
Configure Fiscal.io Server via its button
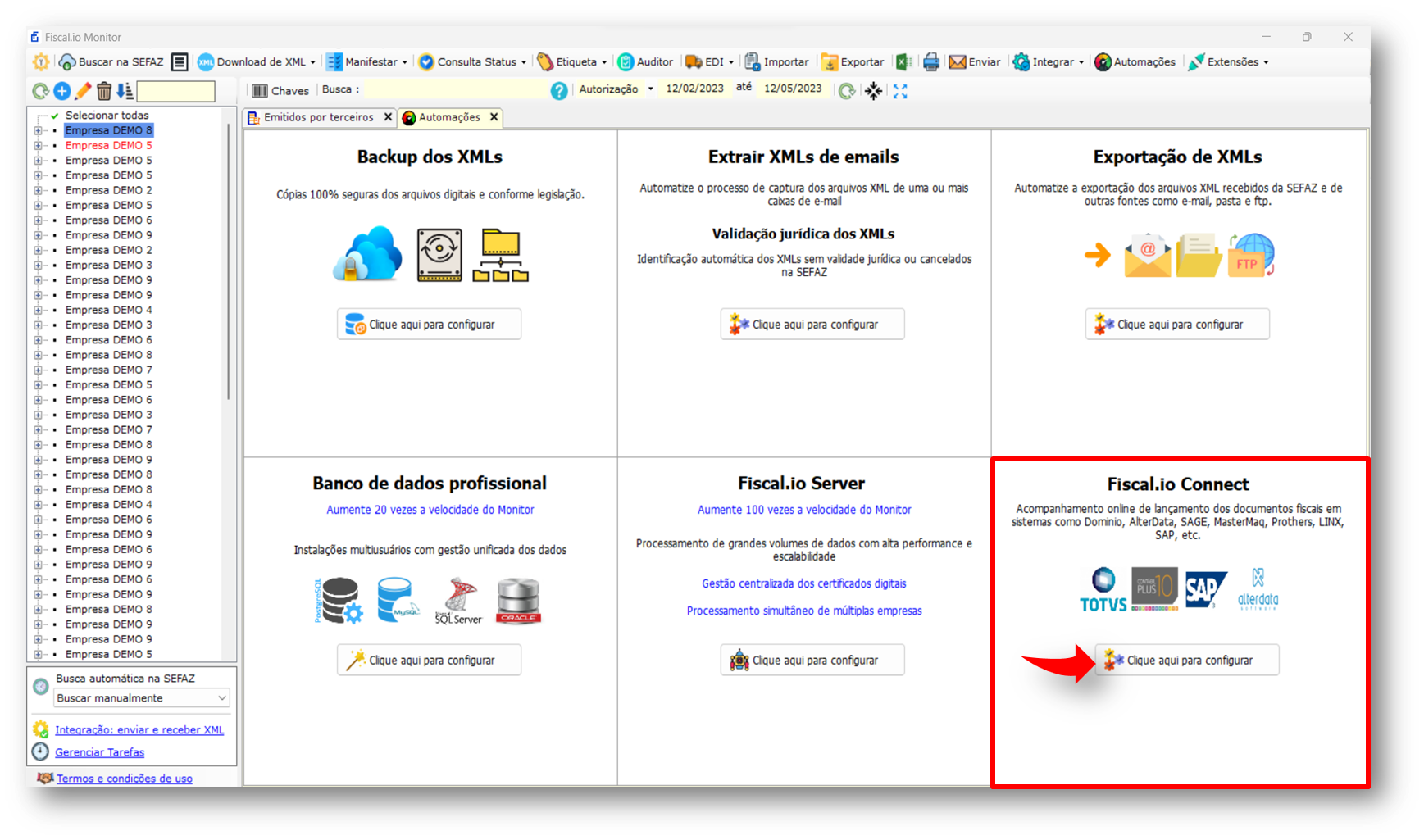[812, 661]
